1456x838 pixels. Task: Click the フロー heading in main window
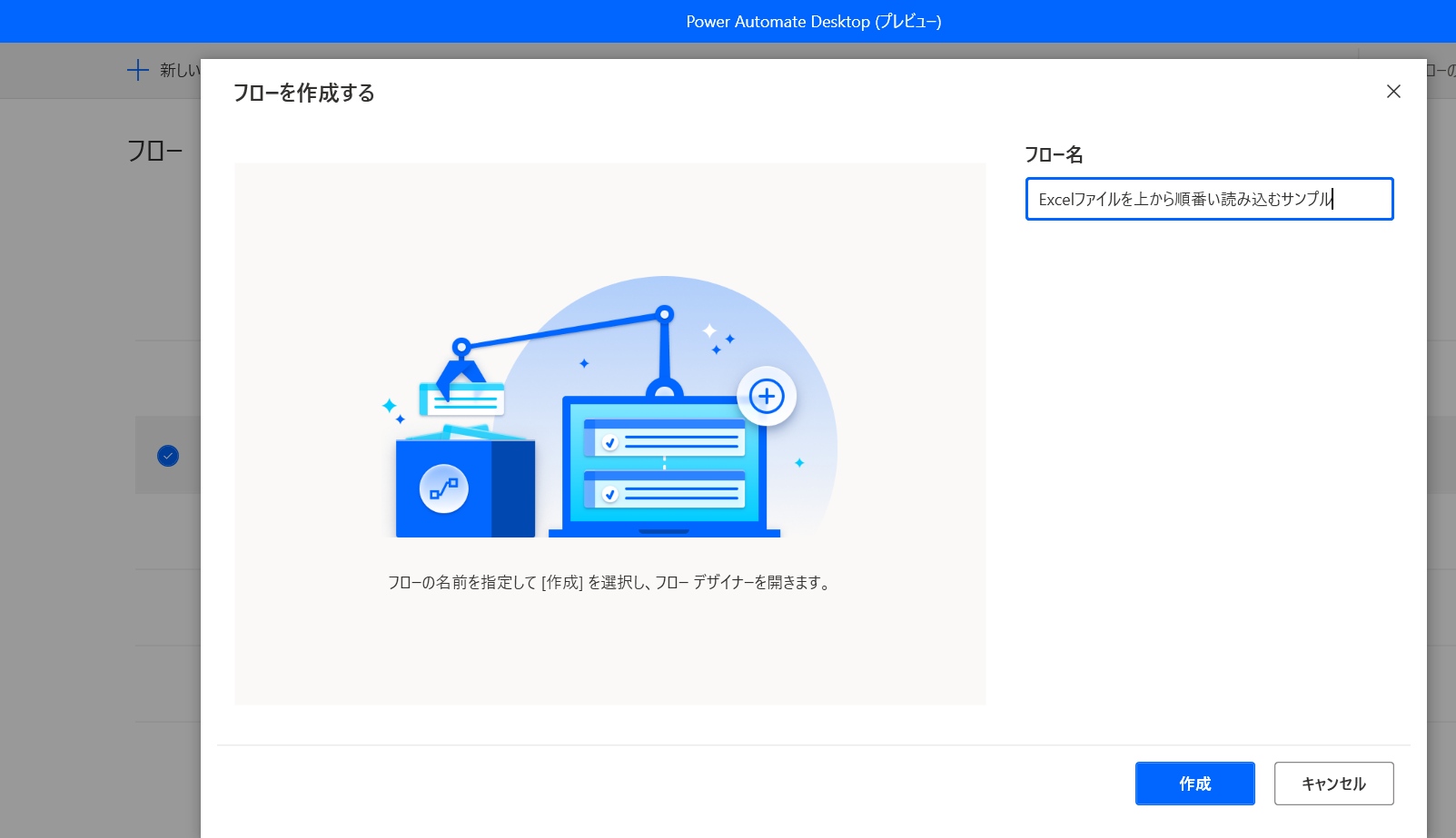point(154,150)
